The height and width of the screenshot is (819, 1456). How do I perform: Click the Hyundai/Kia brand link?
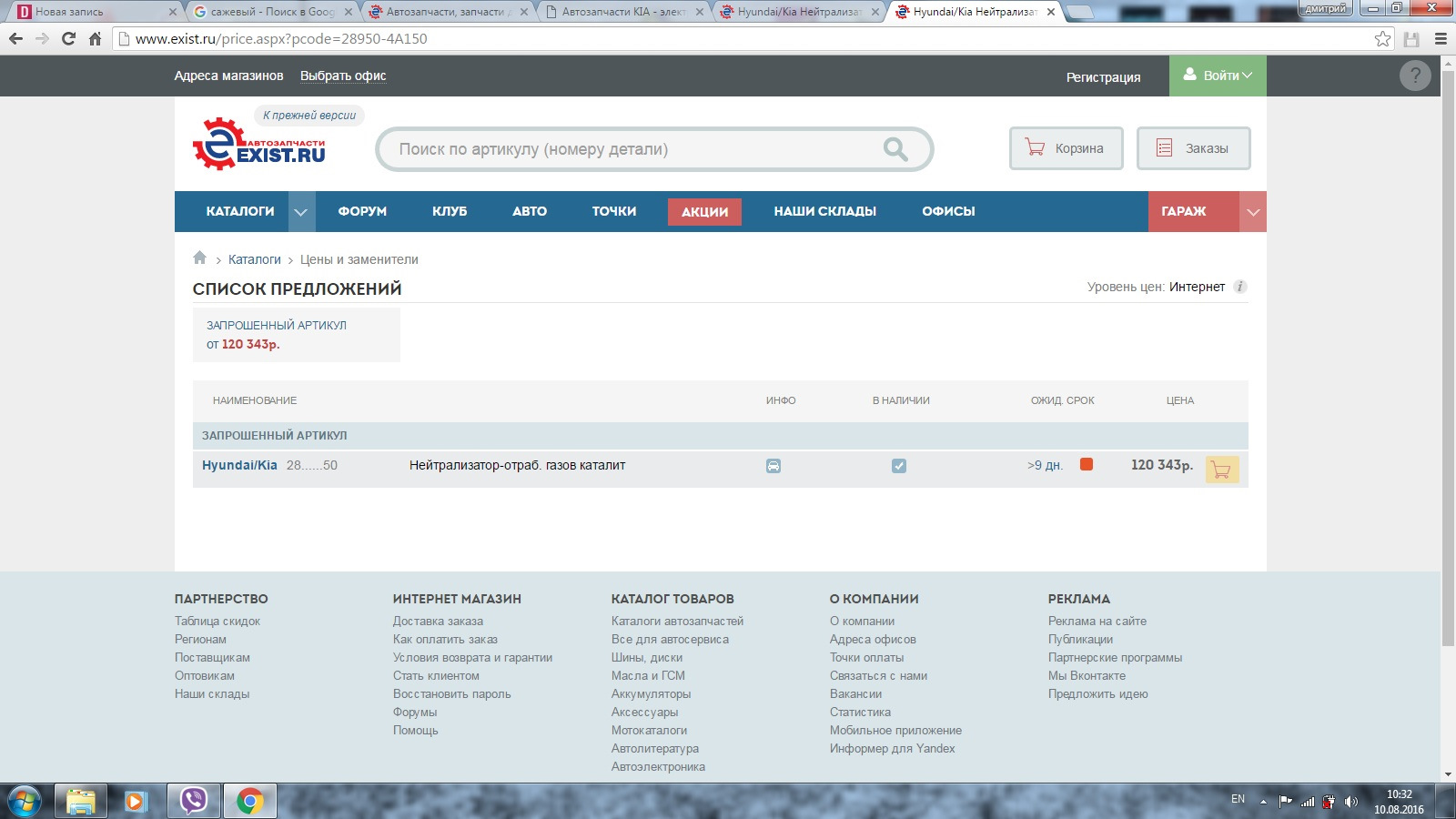(x=239, y=465)
